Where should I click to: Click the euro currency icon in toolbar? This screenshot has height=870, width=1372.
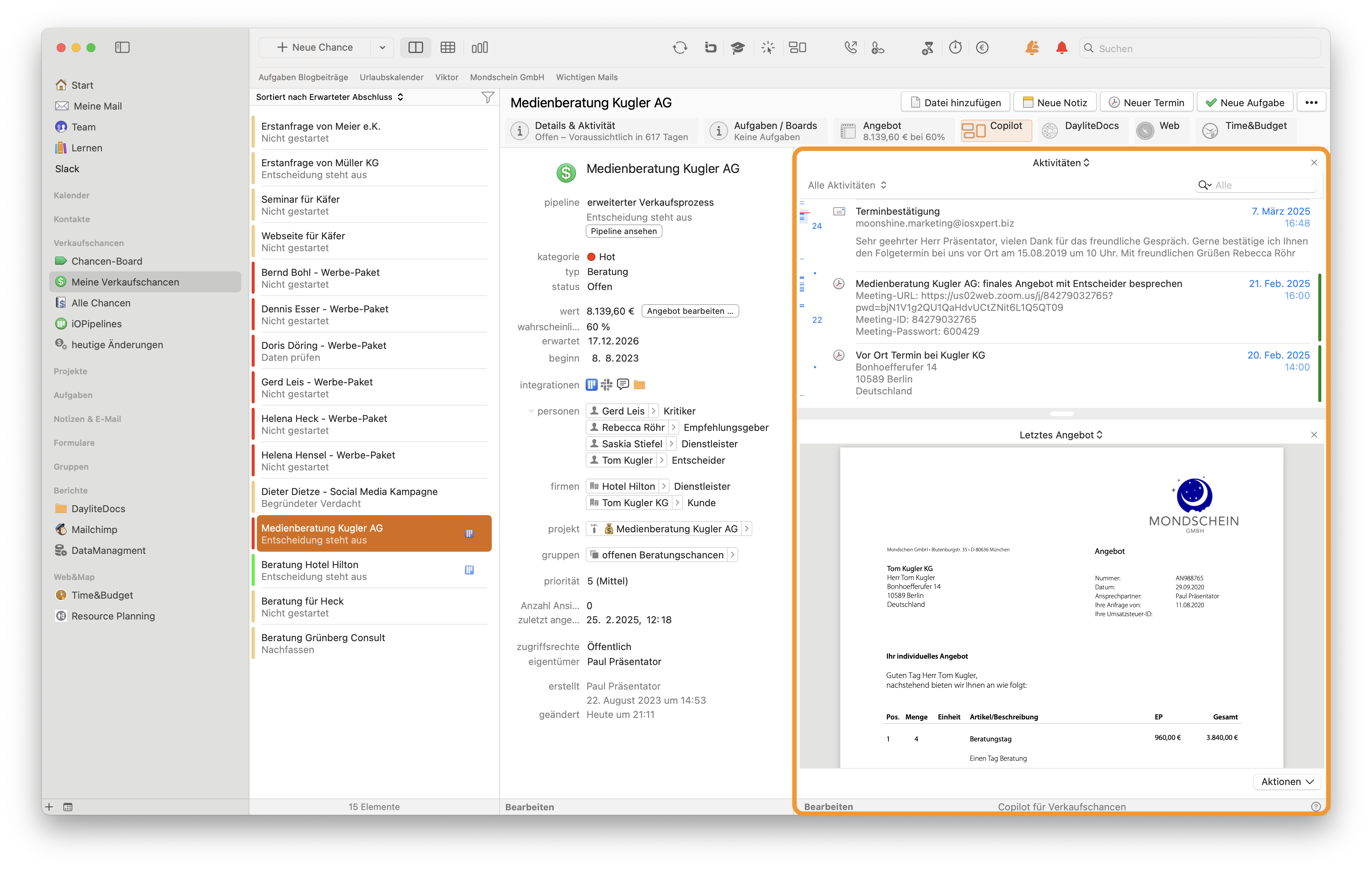point(982,48)
